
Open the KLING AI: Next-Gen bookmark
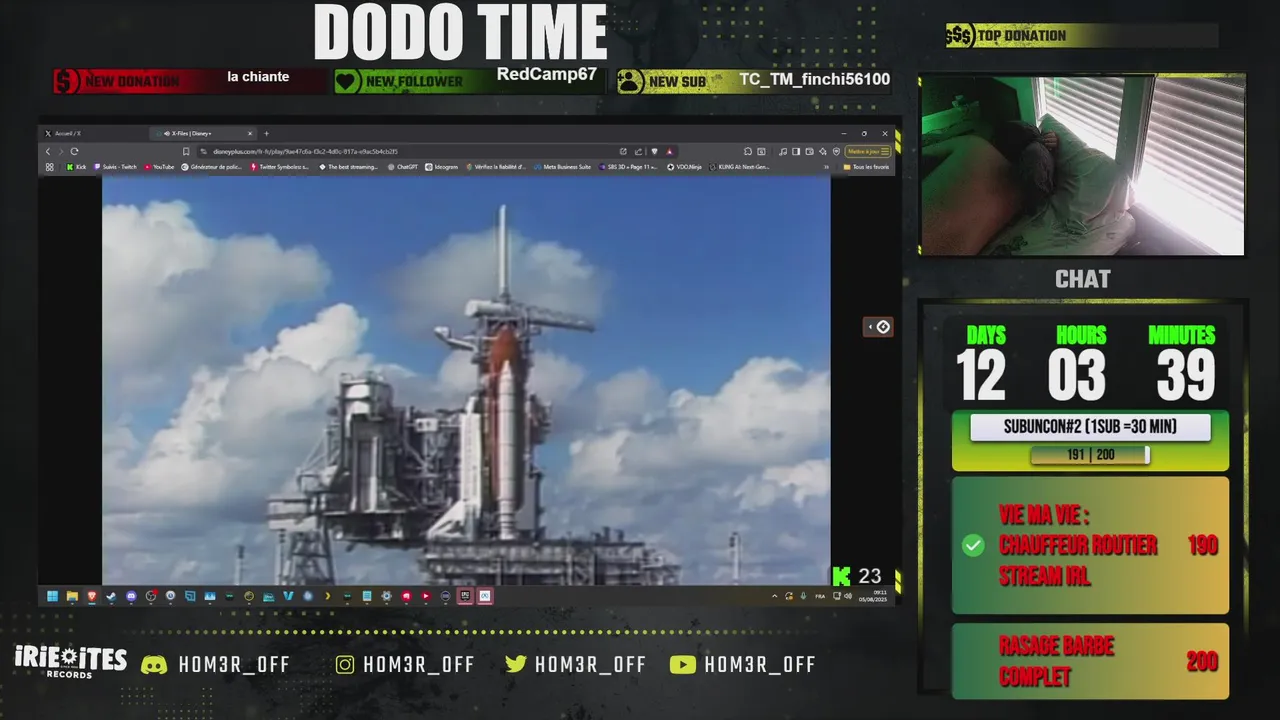[739, 167]
